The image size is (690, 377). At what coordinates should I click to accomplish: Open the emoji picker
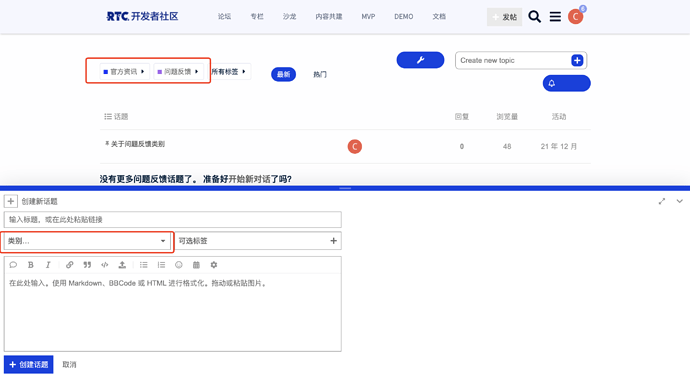click(x=179, y=265)
